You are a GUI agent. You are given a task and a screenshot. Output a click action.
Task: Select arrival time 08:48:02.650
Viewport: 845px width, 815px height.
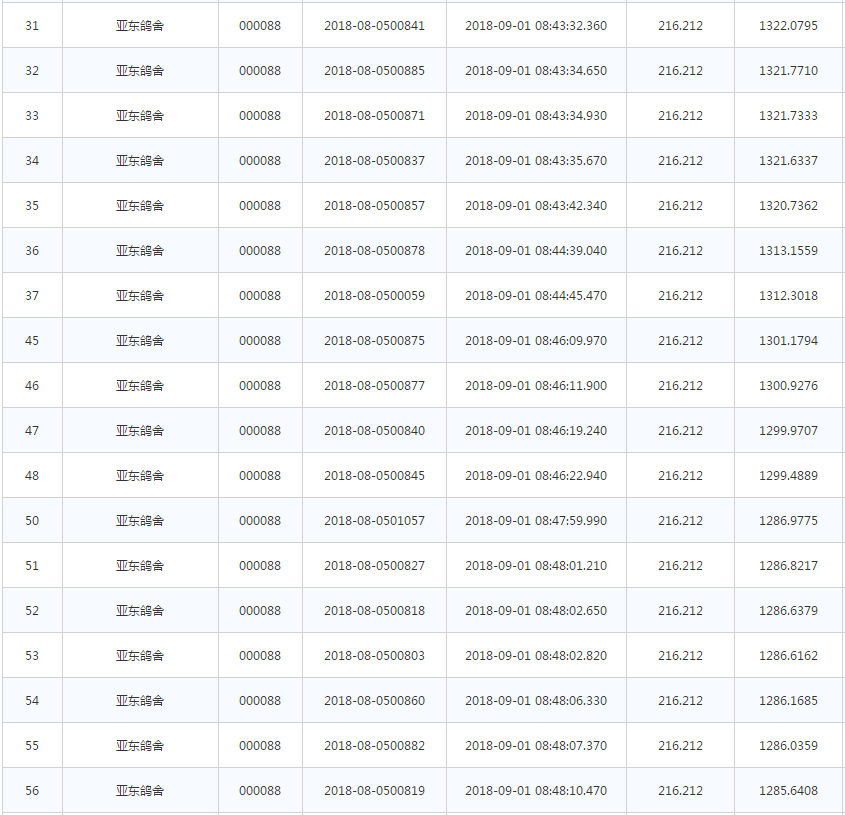tap(571, 611)
